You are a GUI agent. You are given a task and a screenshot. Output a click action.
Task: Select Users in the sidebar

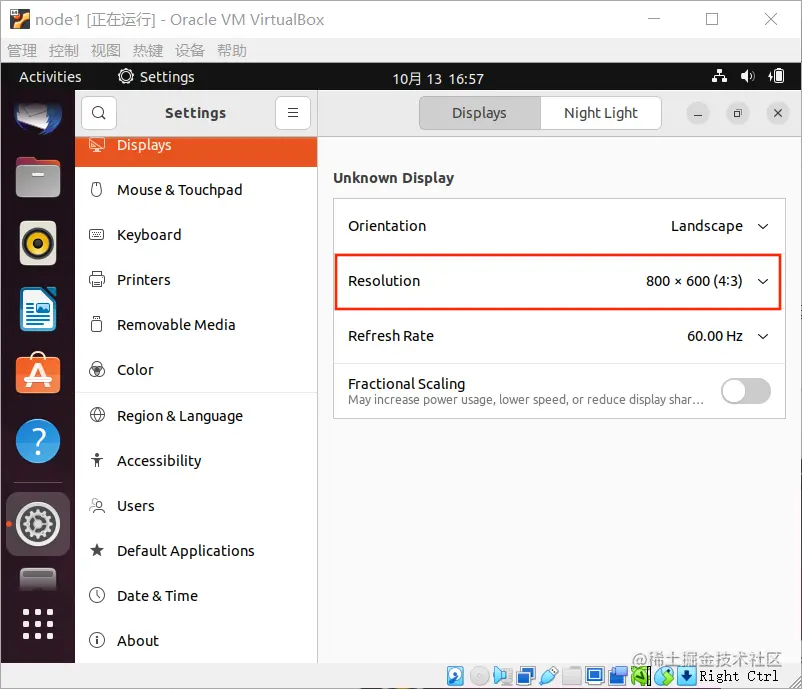tap(196, 506)
